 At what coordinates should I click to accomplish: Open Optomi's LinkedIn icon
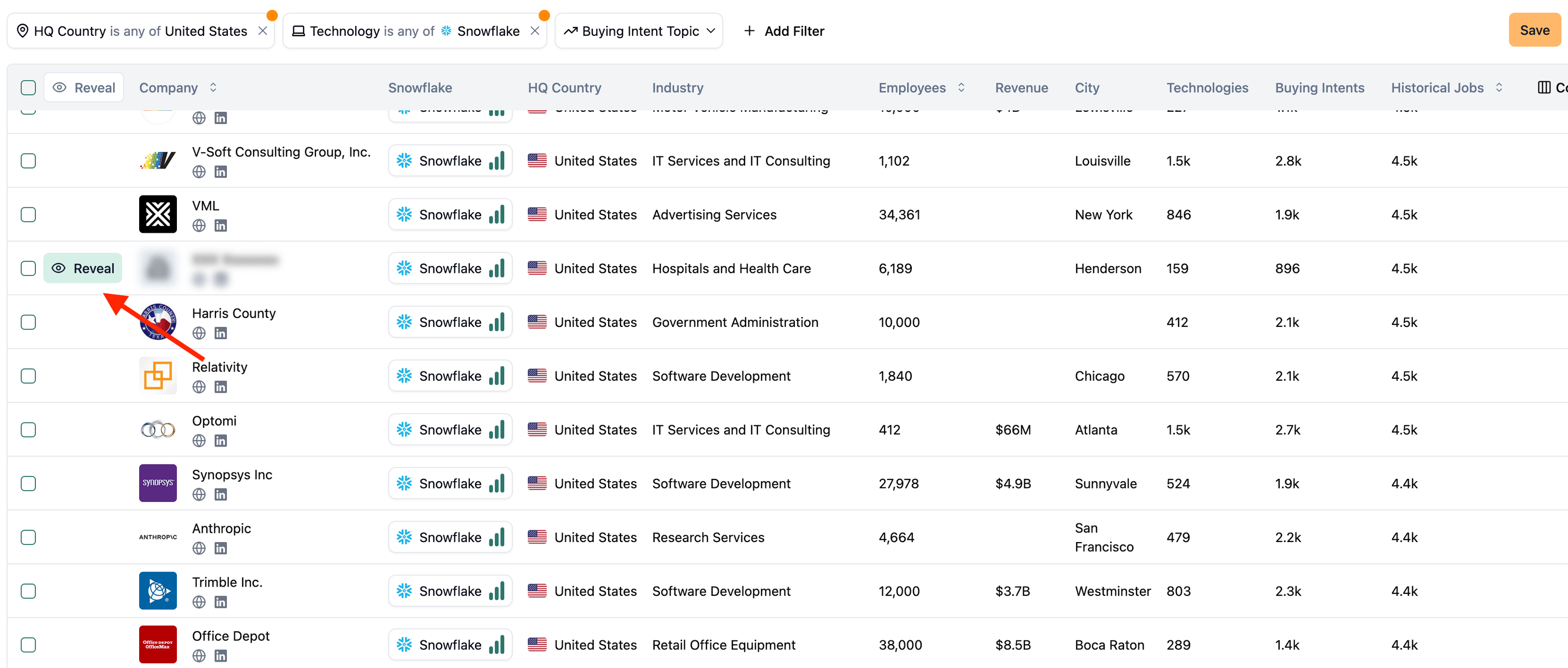coord(220,440)
